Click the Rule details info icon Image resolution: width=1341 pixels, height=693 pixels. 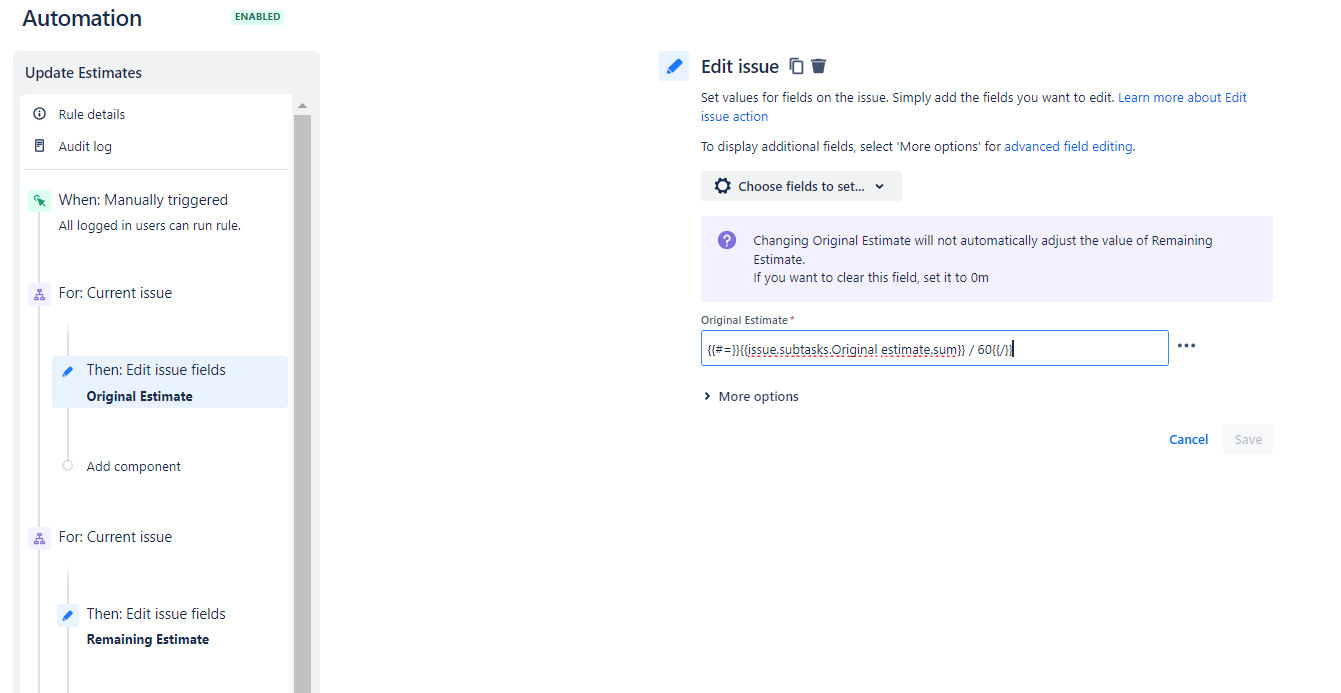click(x=40, y=114)
